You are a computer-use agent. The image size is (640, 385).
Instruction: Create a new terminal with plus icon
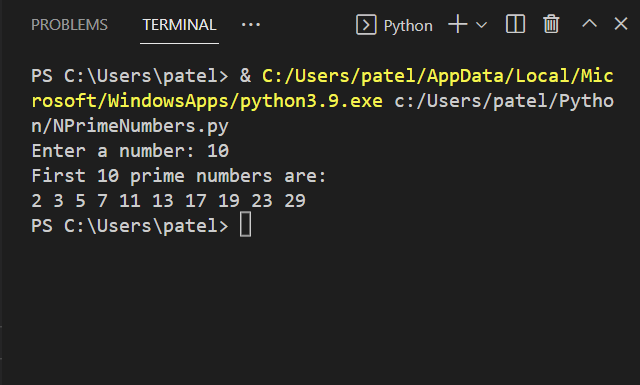(x=458, y=24)
